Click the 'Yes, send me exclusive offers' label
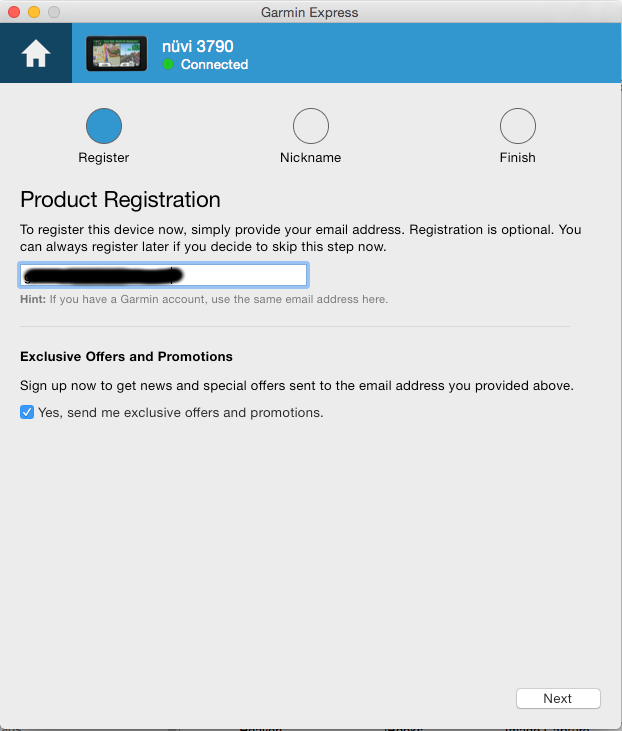The height and width of the screenshot is (731, 622). point(181,413)
